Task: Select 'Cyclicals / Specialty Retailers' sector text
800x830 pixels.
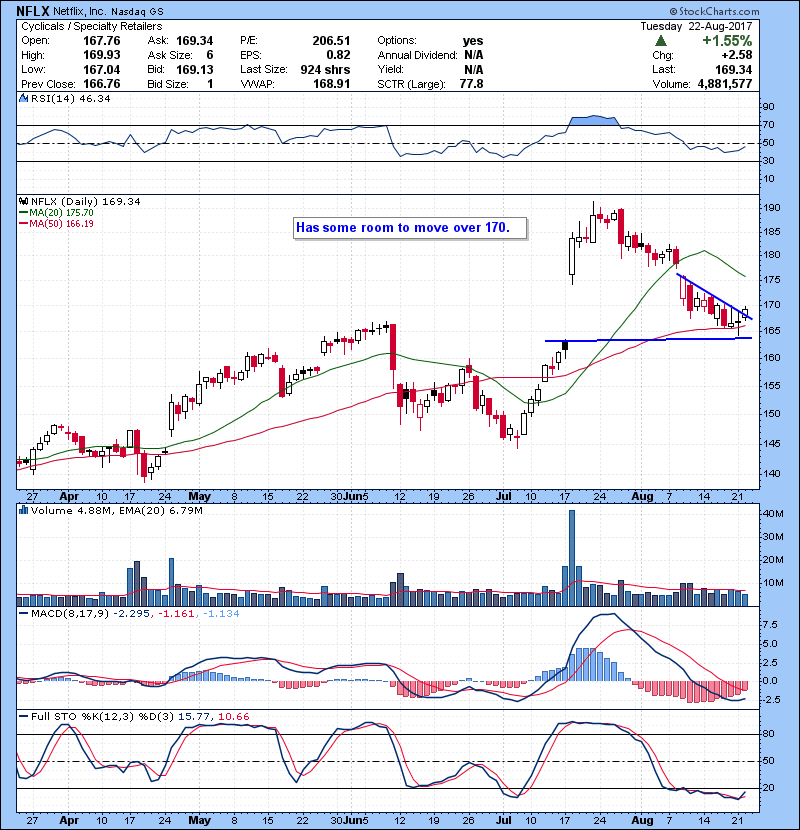Action: [x=92, y=26]
